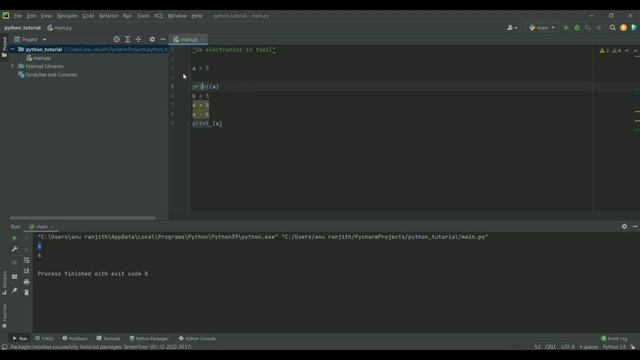Select opened file target icon in Project panel
Image resolution: width=640 pixels, height=360 pixels.
(116, 39)
